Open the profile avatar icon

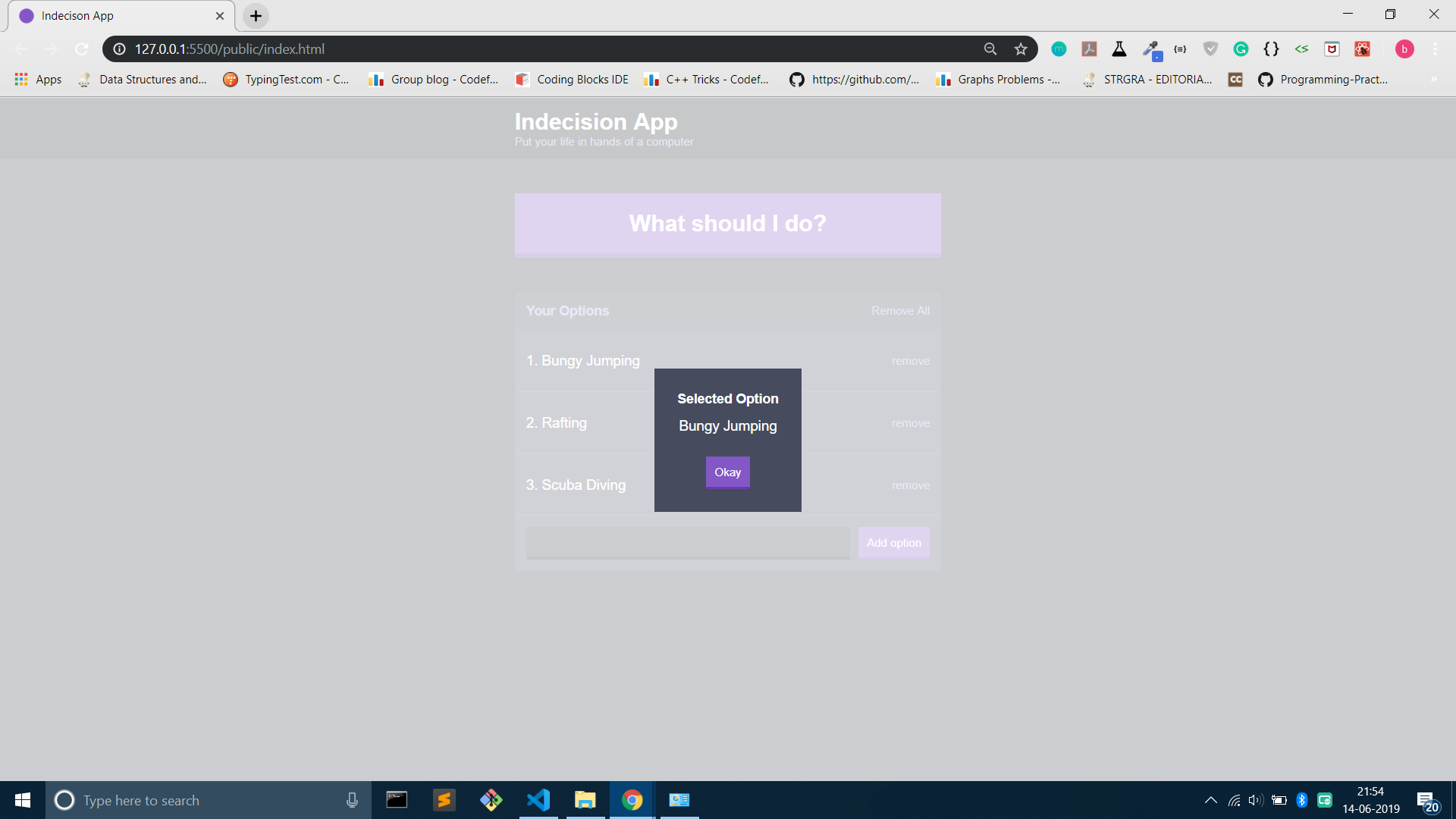coord(1404,49)
